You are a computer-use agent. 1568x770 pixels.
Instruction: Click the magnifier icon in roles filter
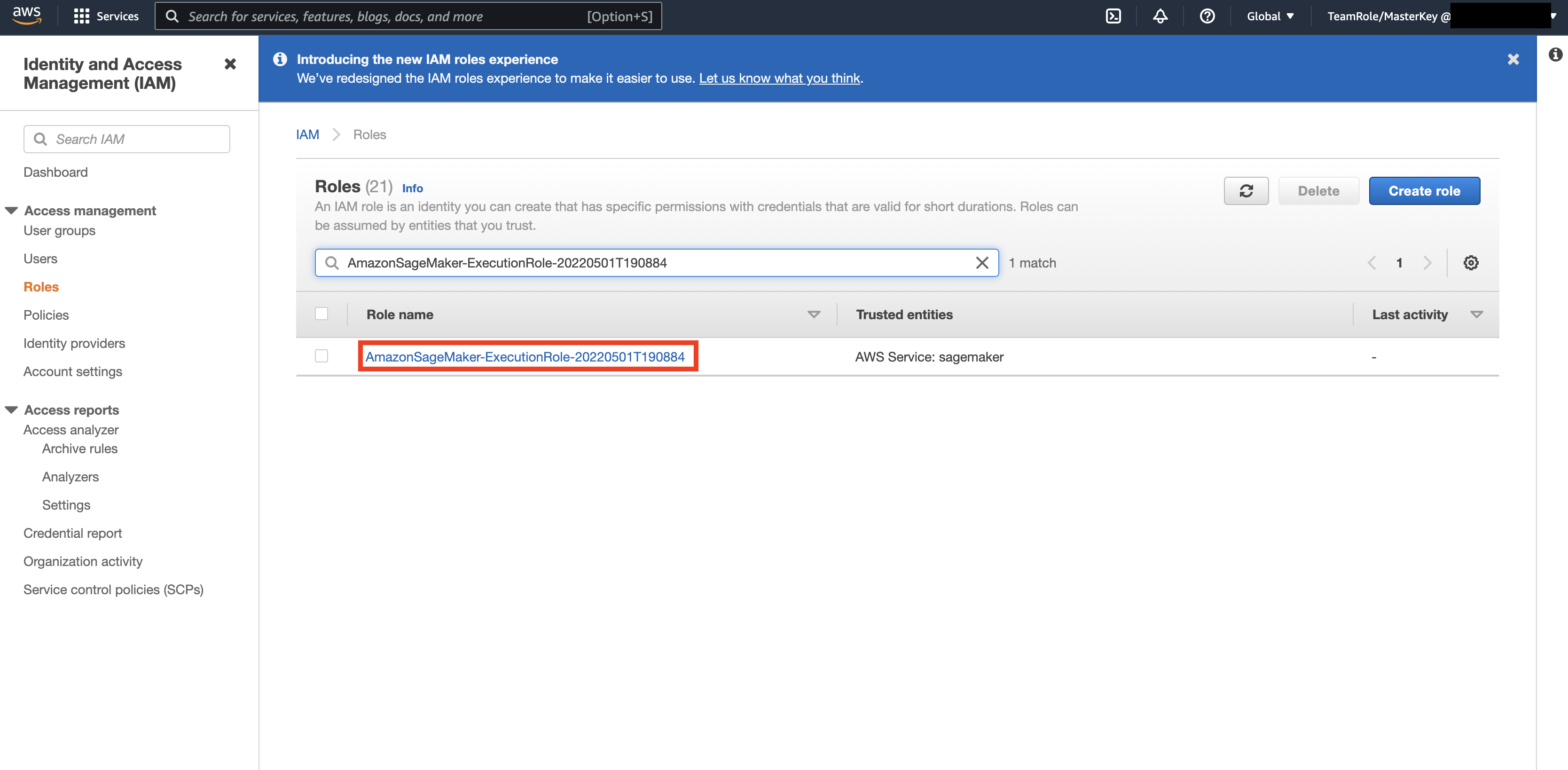point(332,263)
